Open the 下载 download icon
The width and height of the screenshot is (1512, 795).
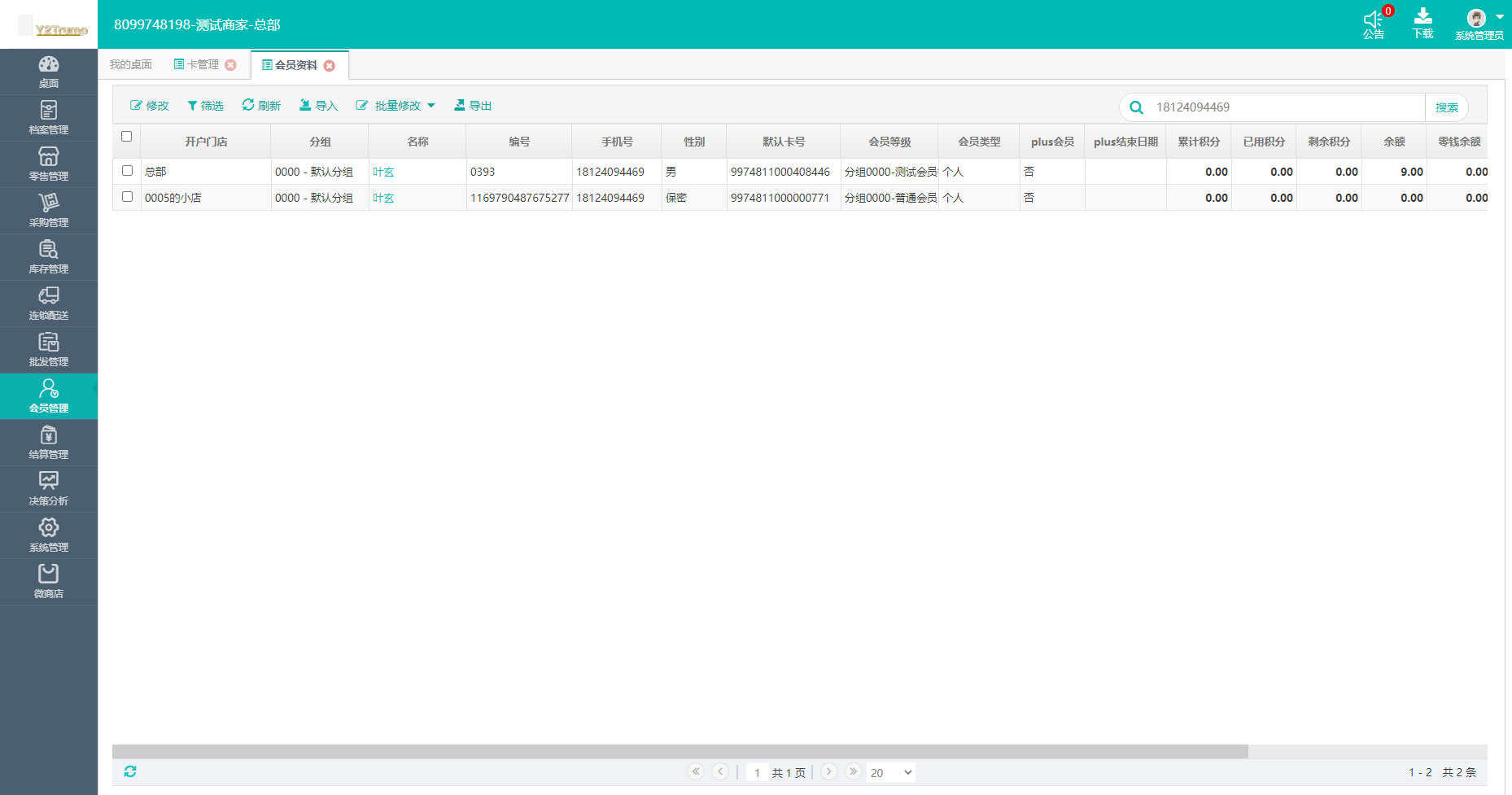(x=1423, y=24)
